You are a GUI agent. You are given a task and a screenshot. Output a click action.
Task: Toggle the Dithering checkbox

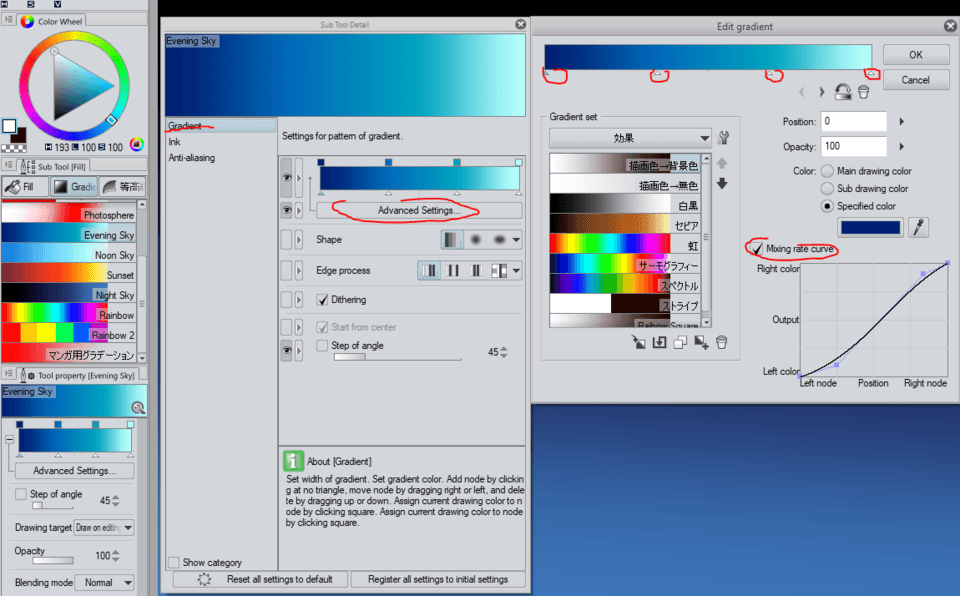pyautogui.click(x=322, y=300)
